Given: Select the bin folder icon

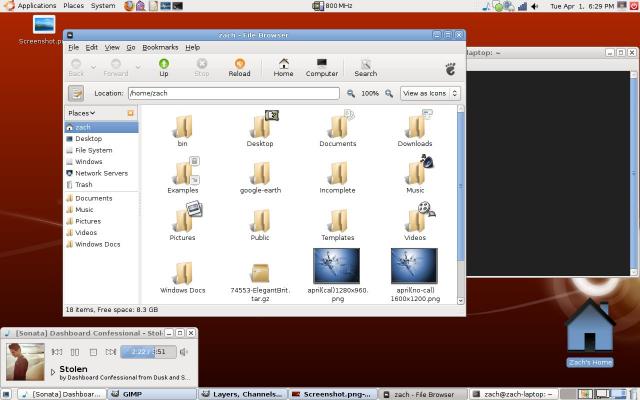Looking at the screenshot, I should click(x=182, y=127).
